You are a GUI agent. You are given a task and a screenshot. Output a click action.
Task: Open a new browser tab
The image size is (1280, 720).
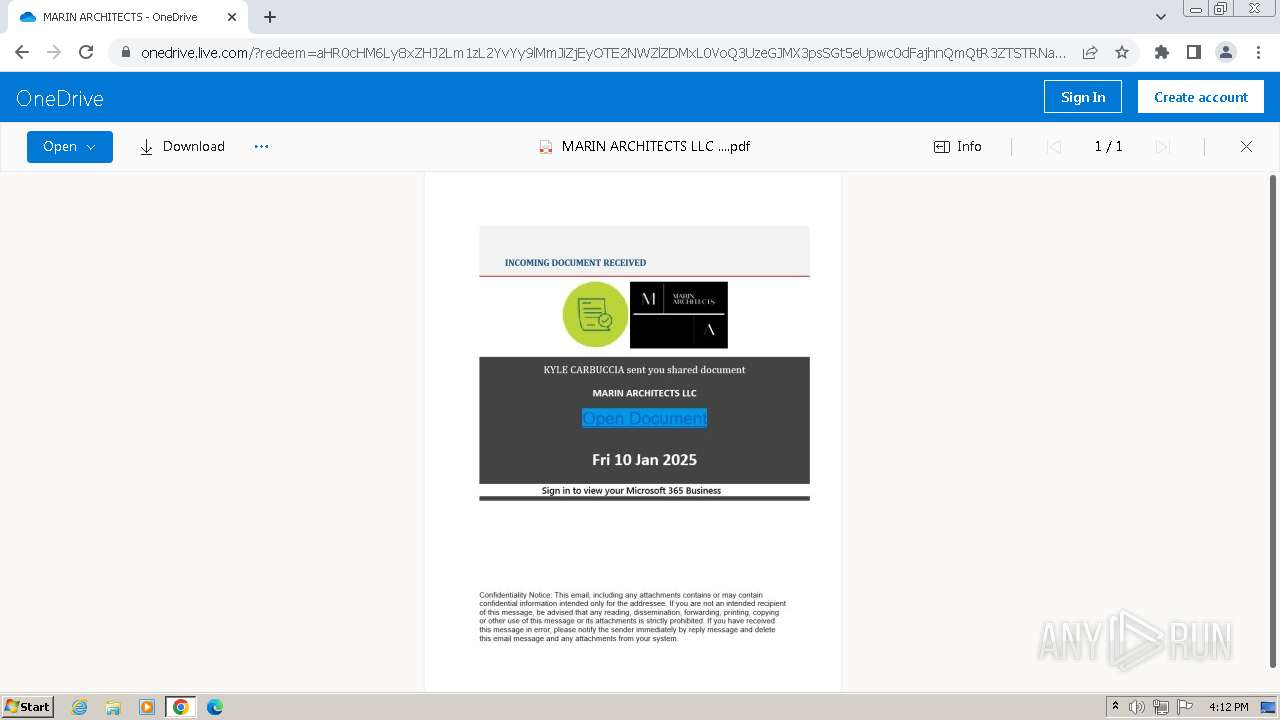270,17
